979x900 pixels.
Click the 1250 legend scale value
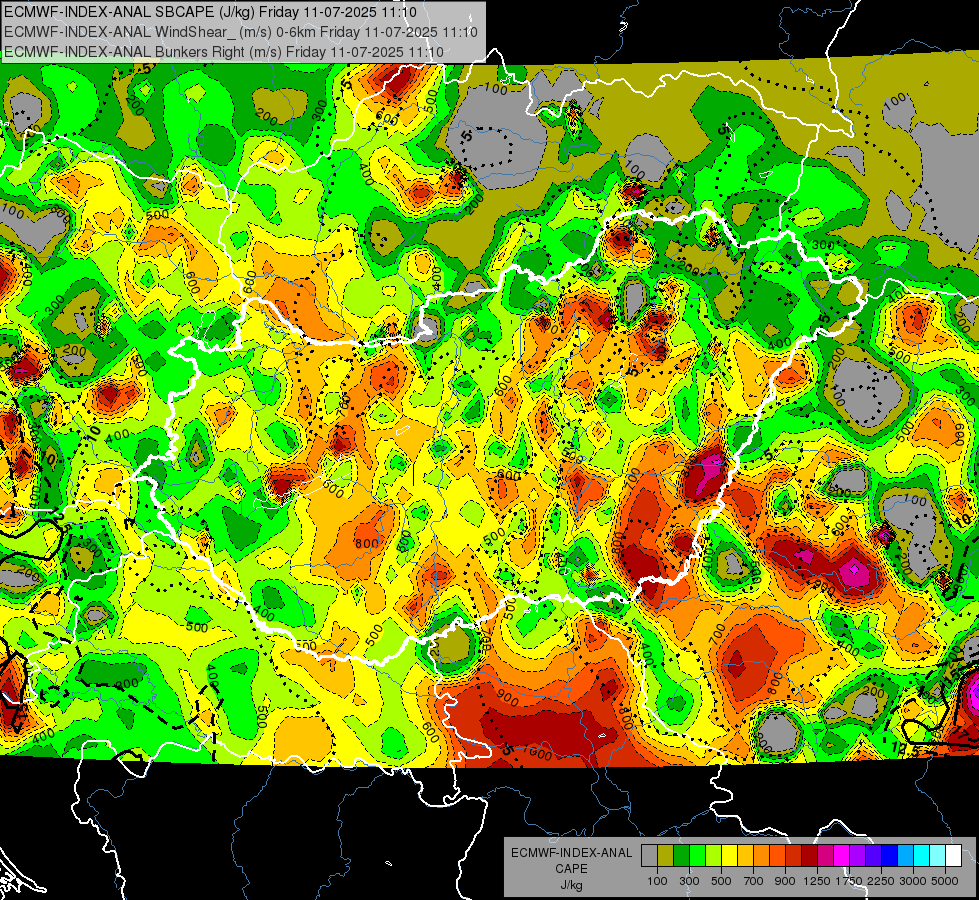[817, 881]
